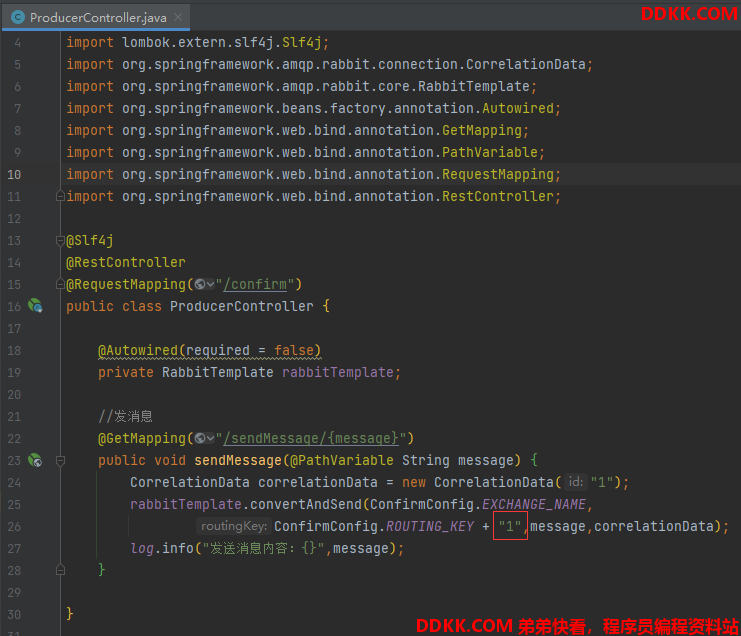Click the closing fold marker at line 28
Screen dimensions: 741x636
[x=60, y=570]
